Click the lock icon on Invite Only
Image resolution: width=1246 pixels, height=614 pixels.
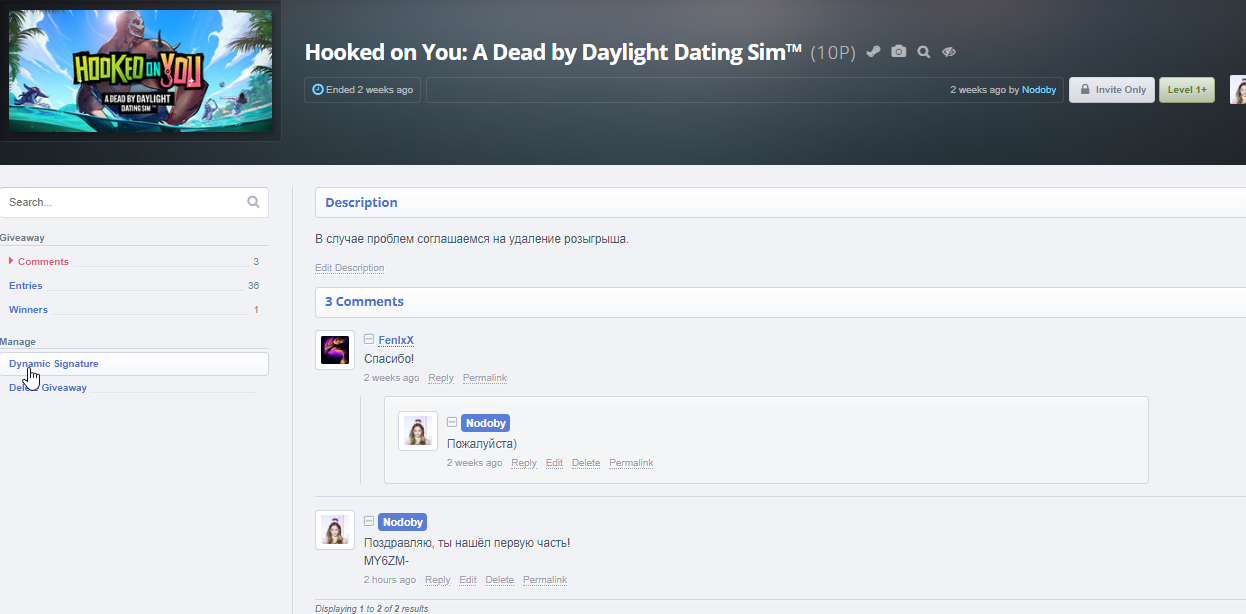click(1084, 90)
